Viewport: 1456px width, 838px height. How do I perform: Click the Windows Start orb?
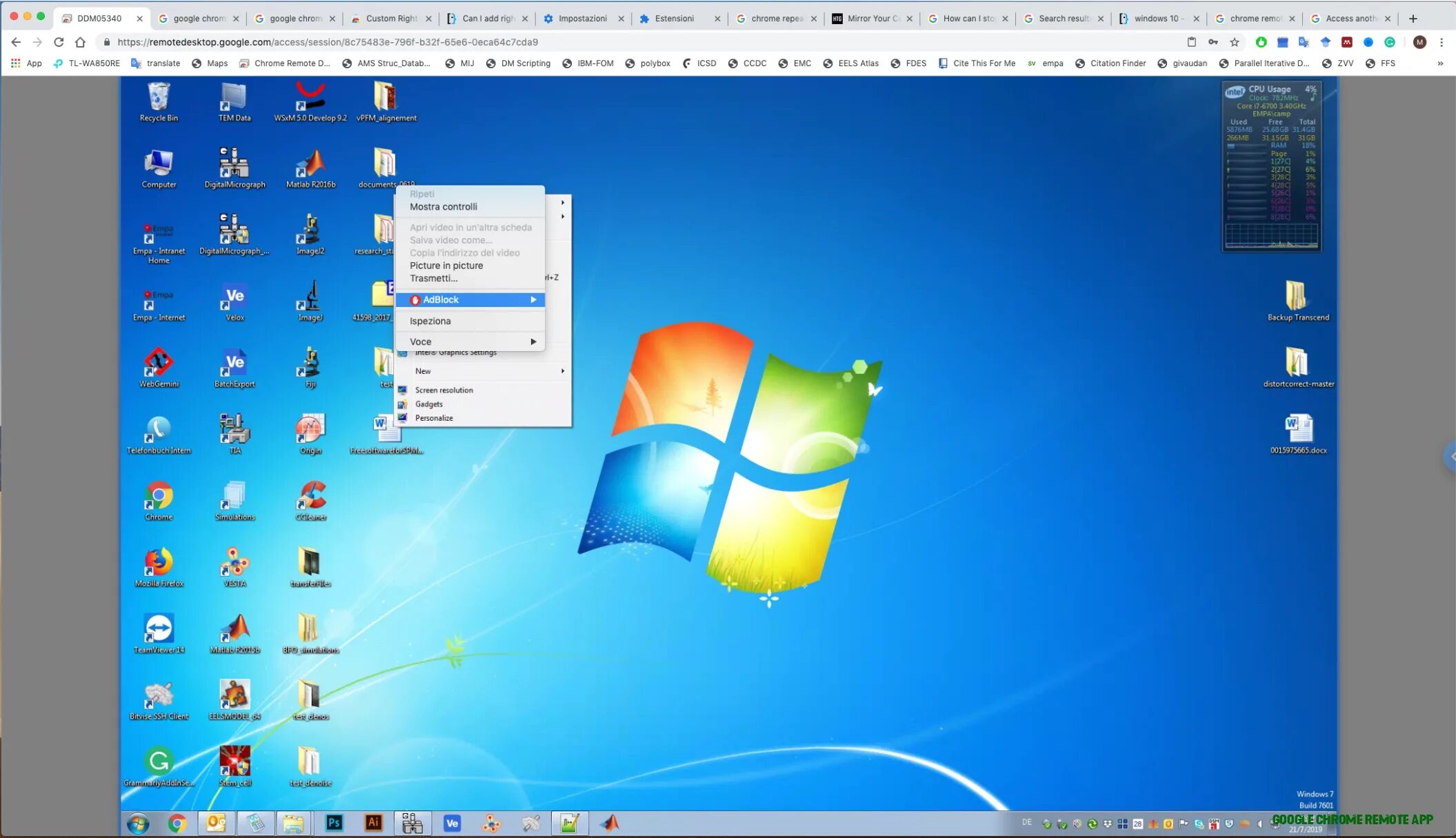click(x=138, y=824)
